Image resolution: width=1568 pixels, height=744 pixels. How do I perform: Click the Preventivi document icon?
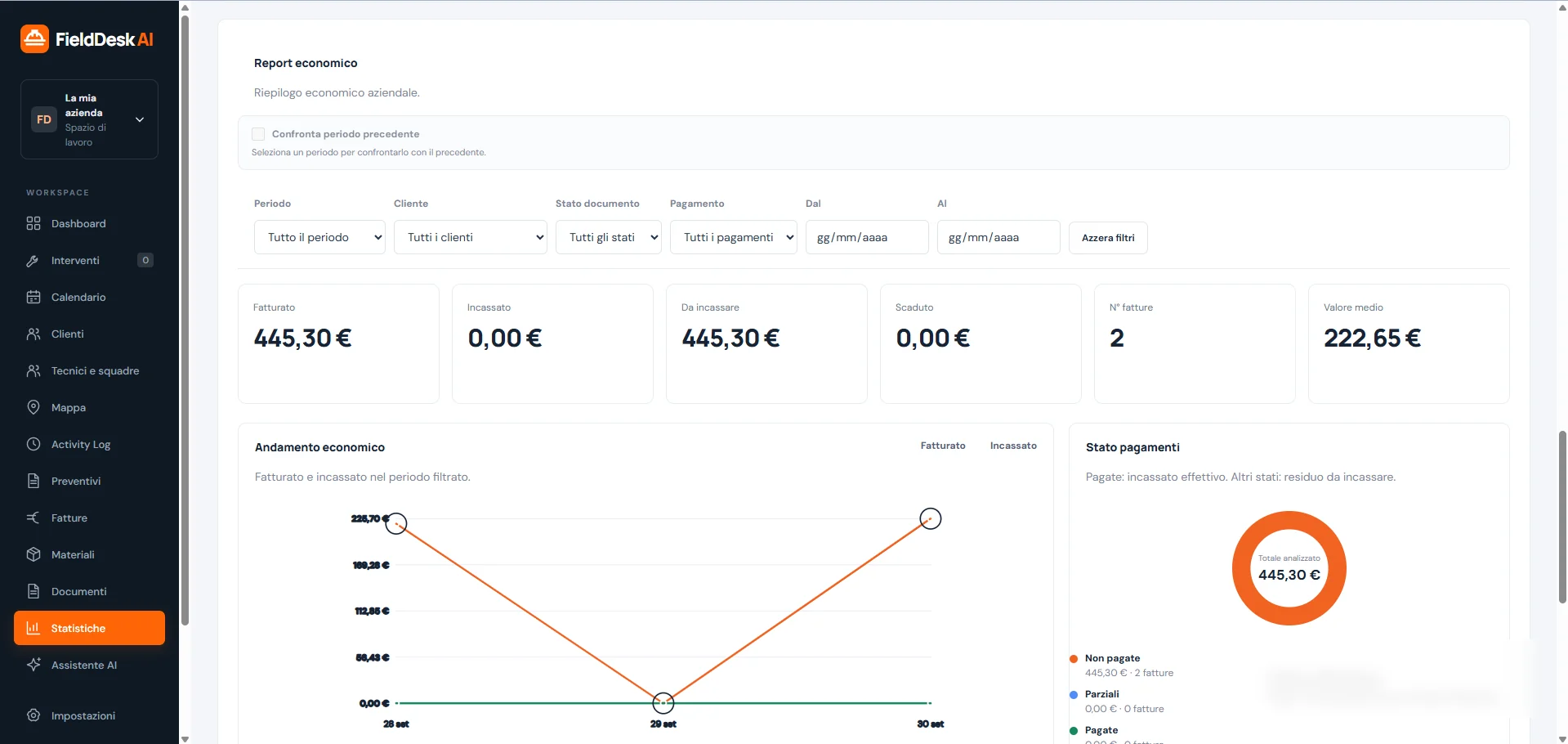click(x=34, y=481)
